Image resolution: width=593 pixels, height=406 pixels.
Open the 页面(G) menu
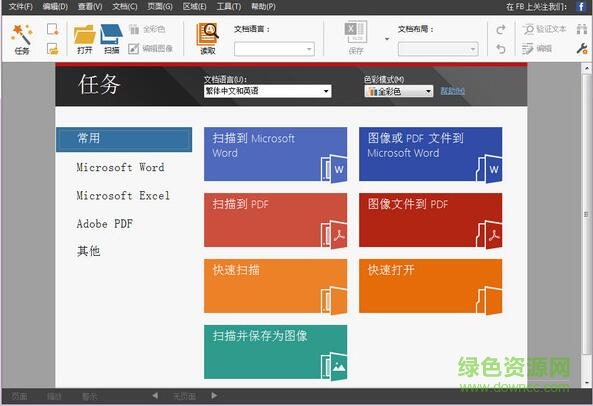[x=160, y=6]
